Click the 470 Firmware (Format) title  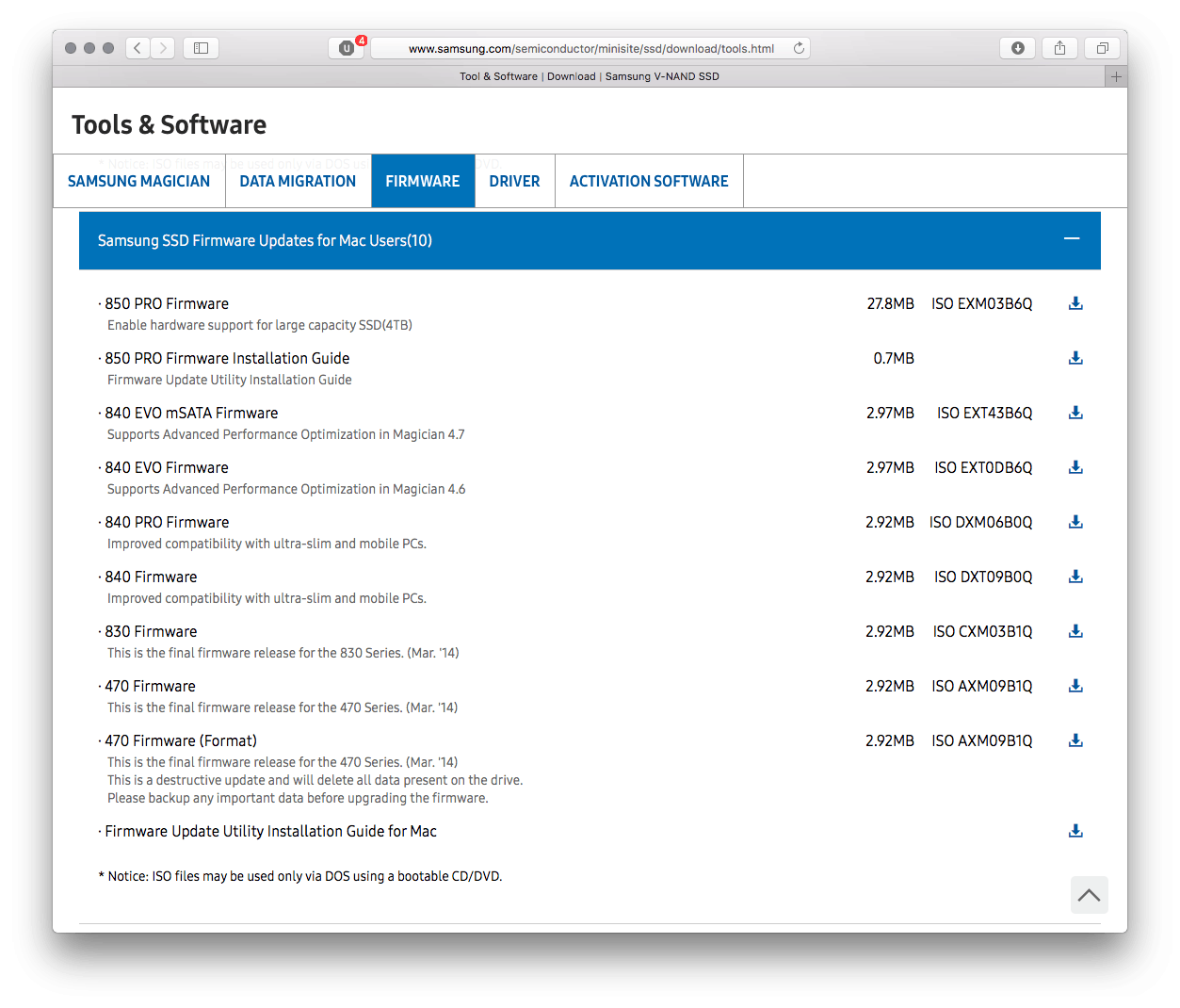tap(181, 740)
